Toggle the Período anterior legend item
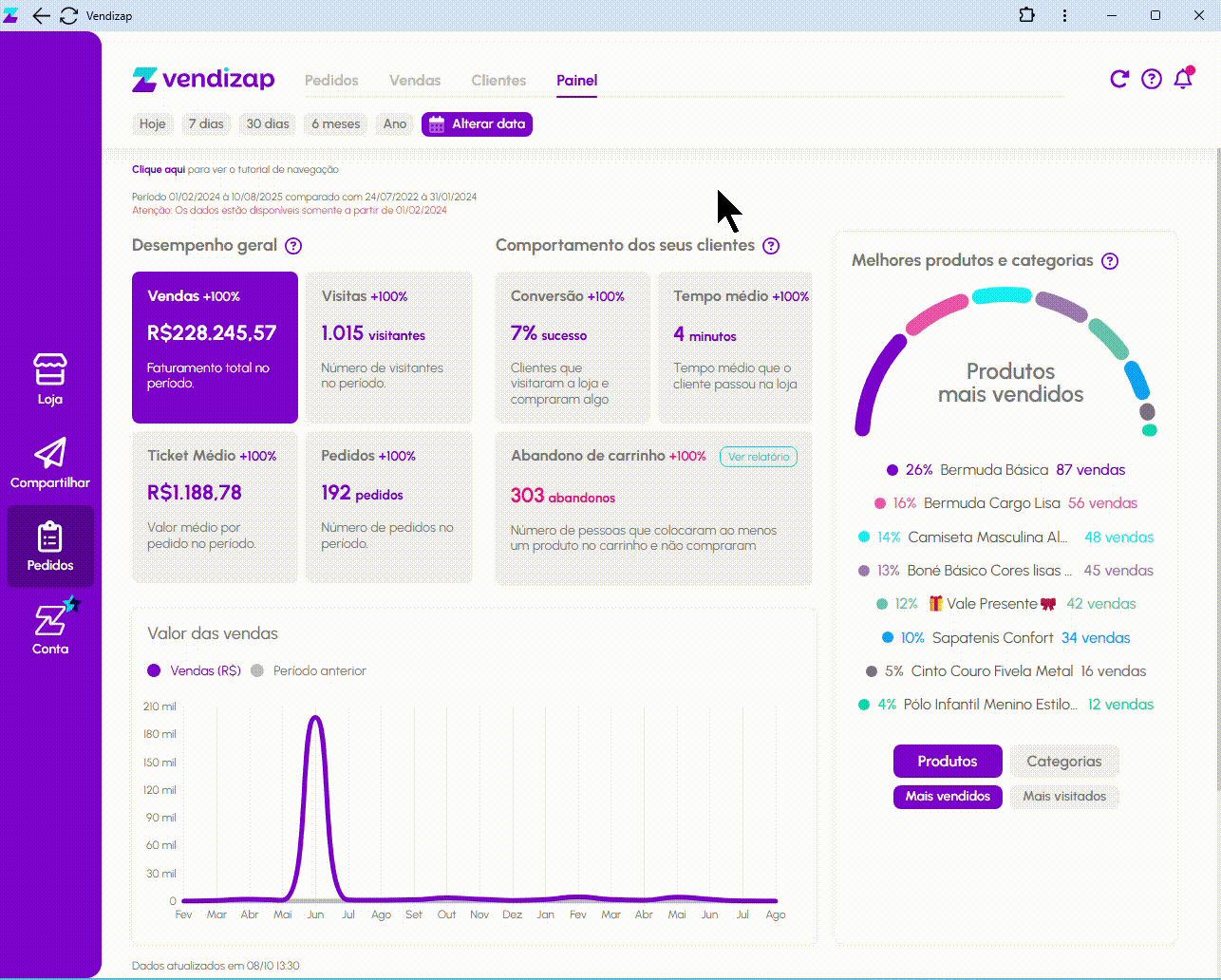This screenshot has height=980, width=1221. pyautogui.click(x=309, y=670)
